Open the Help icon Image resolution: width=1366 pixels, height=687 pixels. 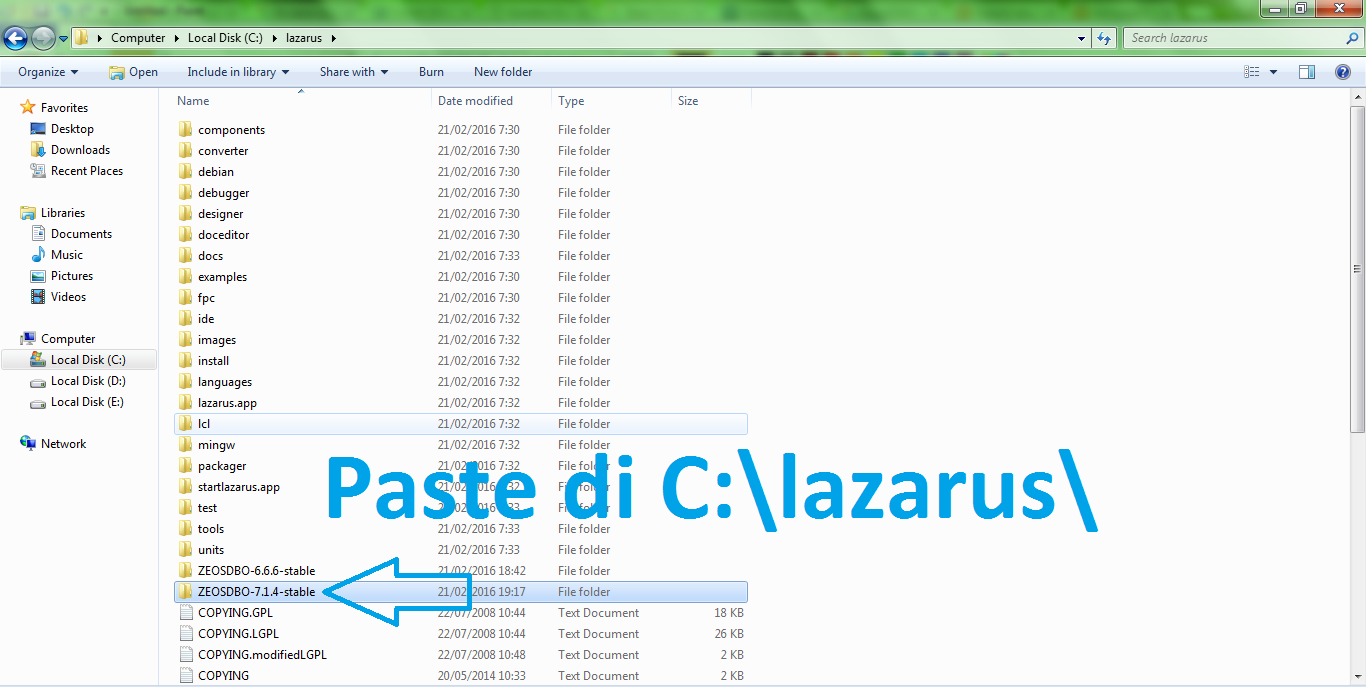(1343, 72)
